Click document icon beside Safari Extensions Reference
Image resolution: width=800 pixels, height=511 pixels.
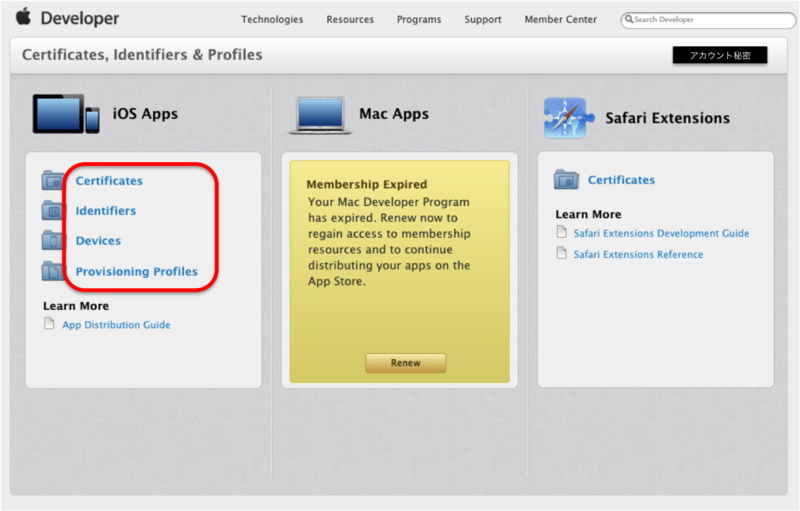coord(561,253)
